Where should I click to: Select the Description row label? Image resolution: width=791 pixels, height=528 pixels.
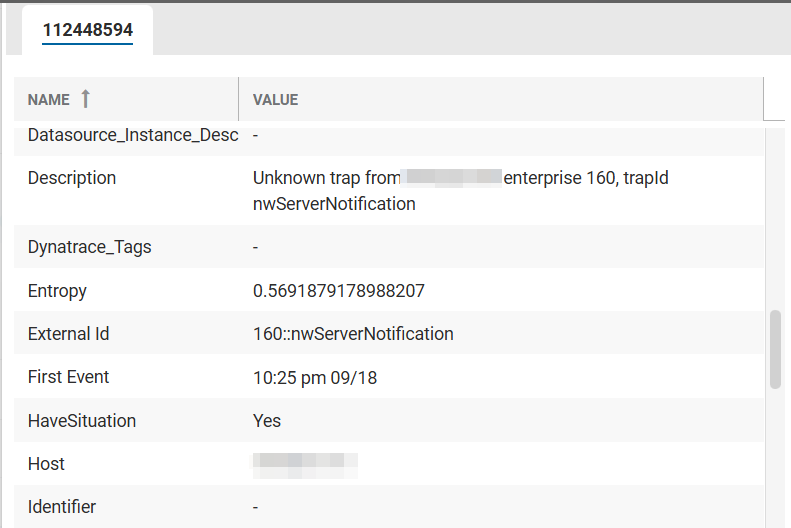point(72,178)
